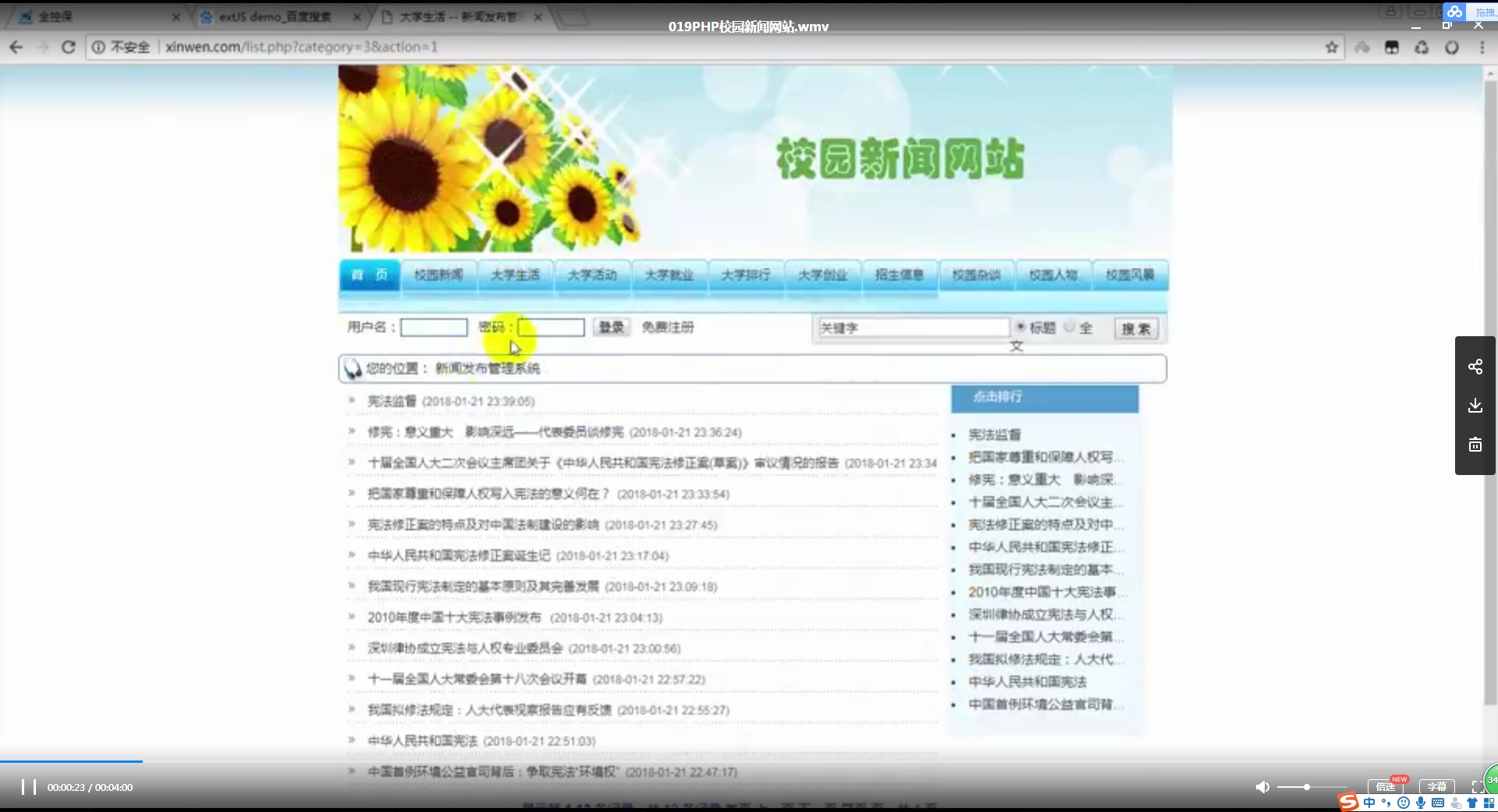Open news item 宪法监督 in main list
Viewport: 1498px width, 812px height.
point(392,401)
